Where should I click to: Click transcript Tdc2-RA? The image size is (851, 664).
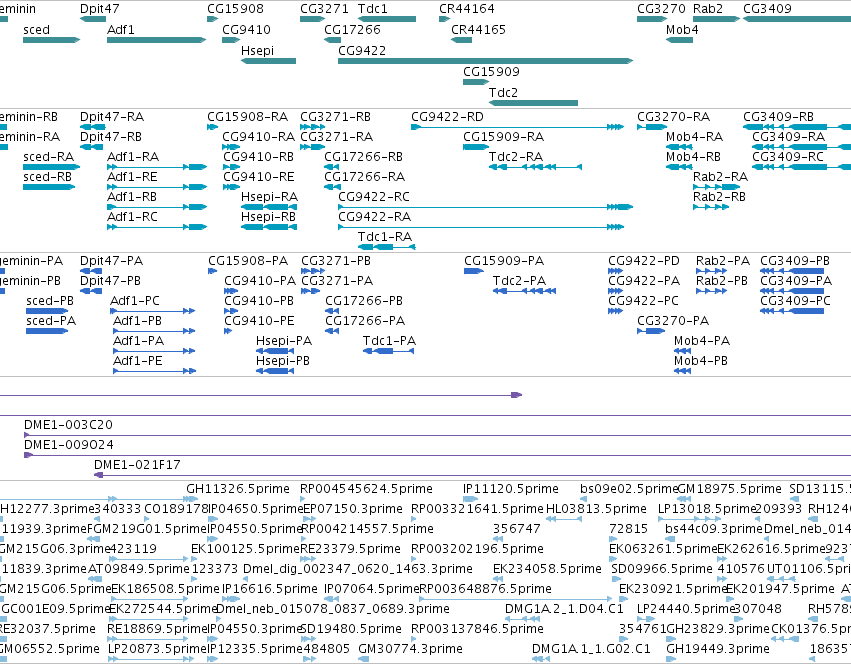tap(536, 167)
